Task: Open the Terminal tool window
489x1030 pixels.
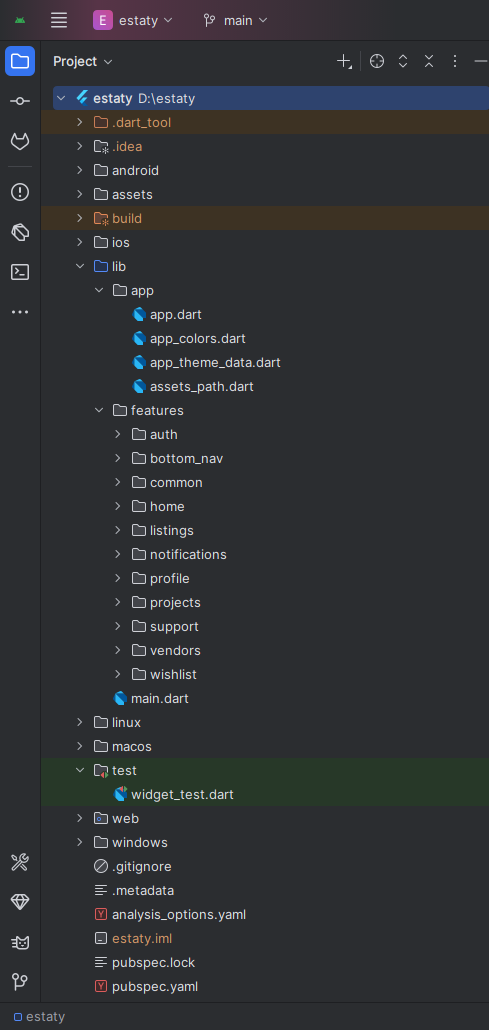Action: [x=20, y=272]
